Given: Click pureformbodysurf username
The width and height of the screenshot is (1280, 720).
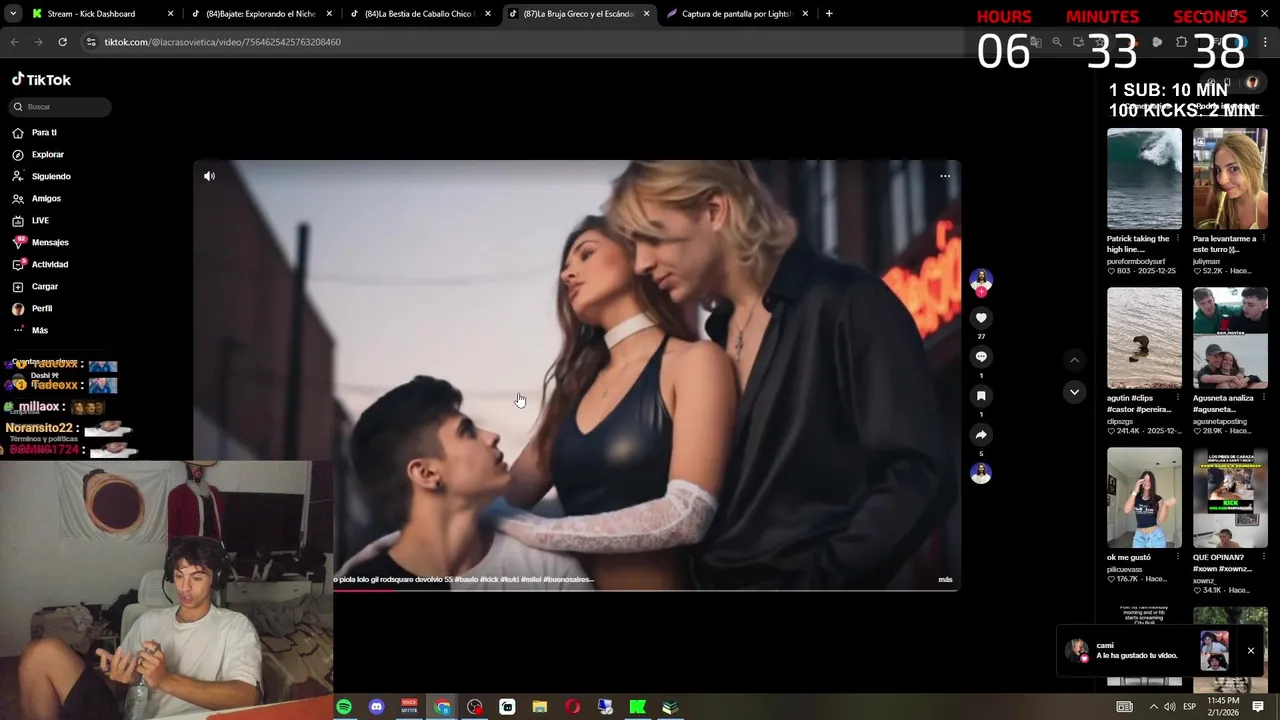Looking at the screenshot, I should pos(1138,261).
